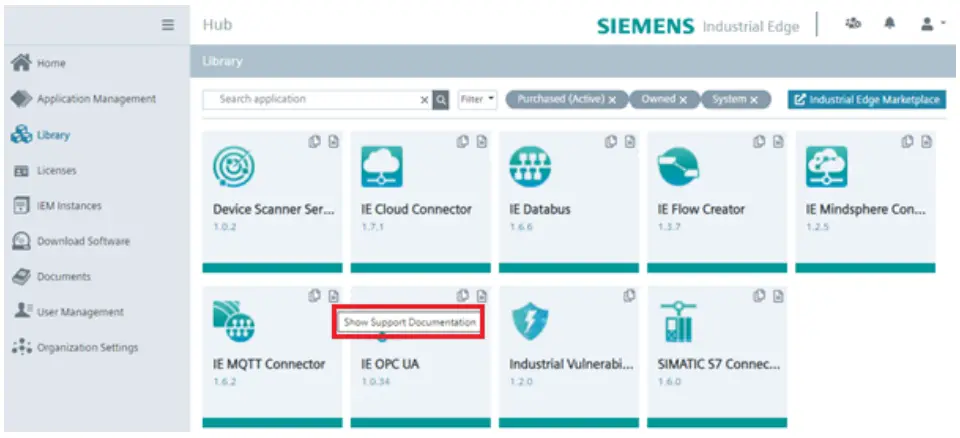Open the user account dropdown

[934, 25]
